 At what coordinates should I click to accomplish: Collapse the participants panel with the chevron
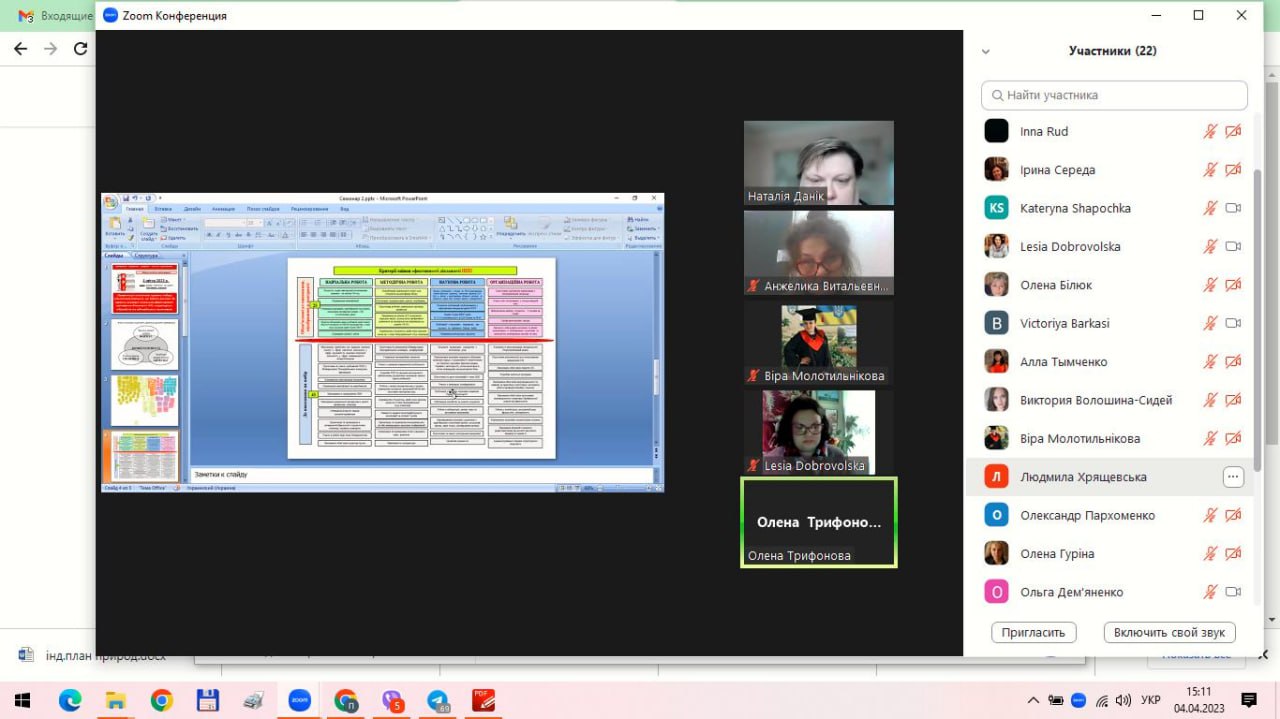985,51
